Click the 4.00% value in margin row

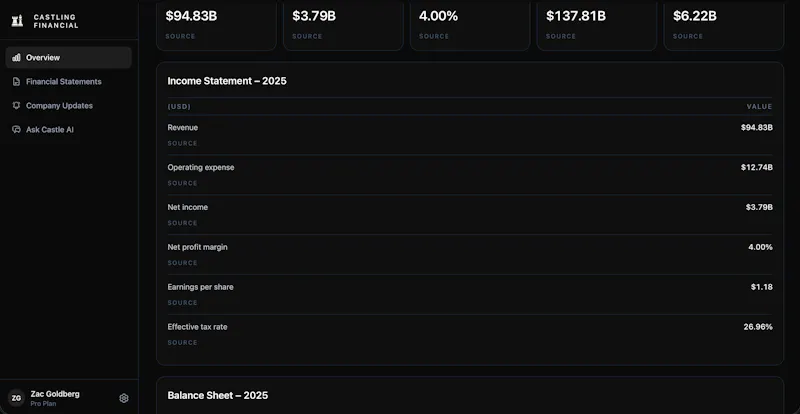[x=760, y=247]
